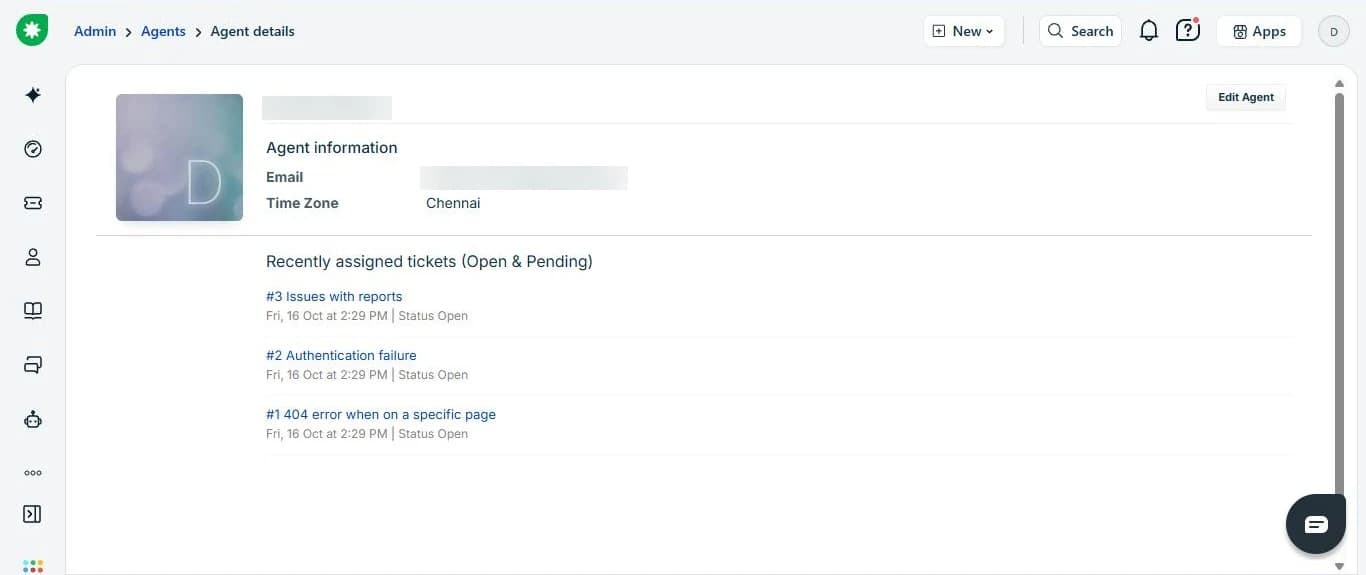This screenshot has width=1366, height=575.
Task: Click the vertical scrollbar thumb
Action: [x=1339, y=300]
